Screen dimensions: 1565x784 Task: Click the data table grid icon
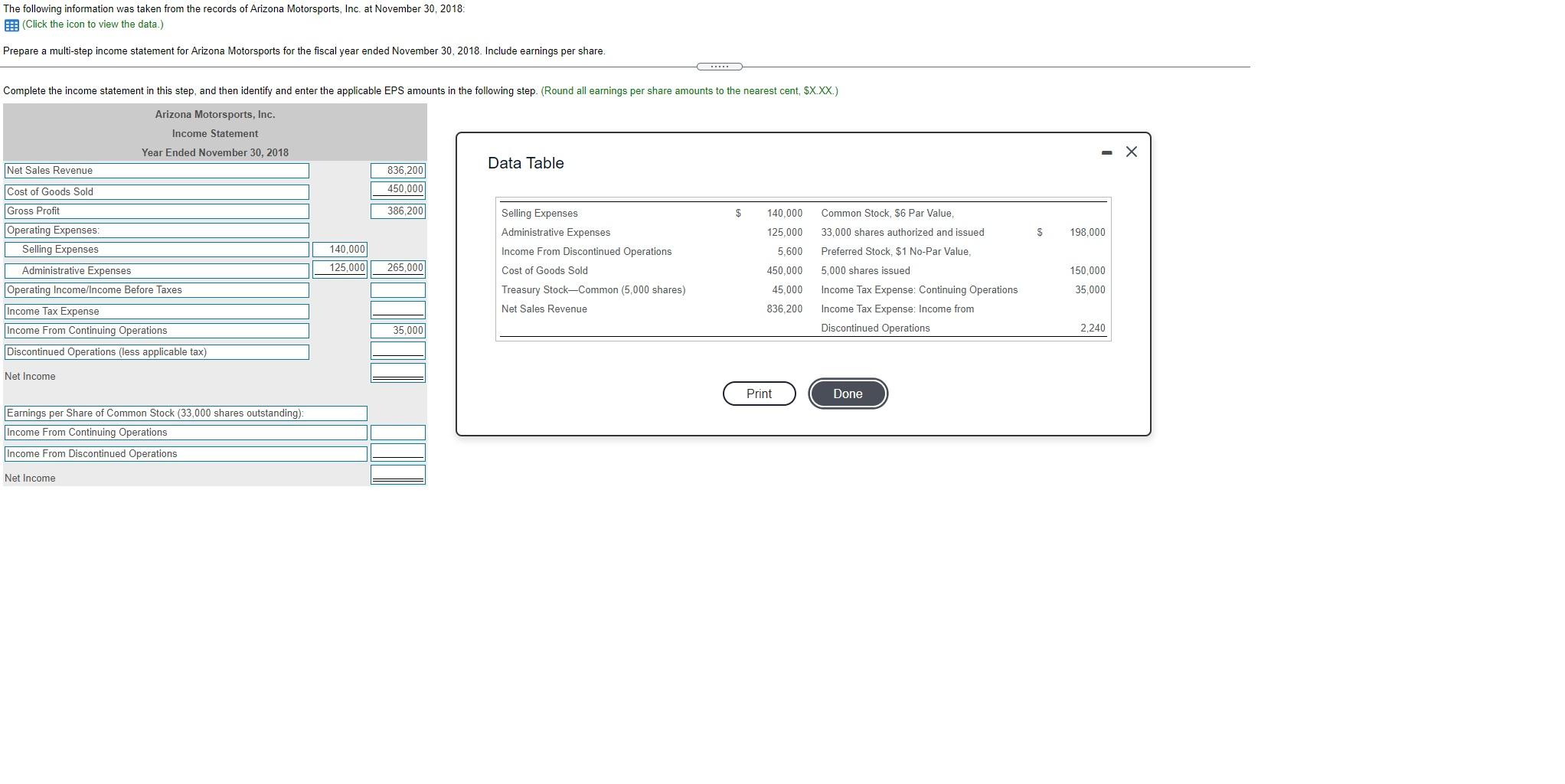[11, 24]
